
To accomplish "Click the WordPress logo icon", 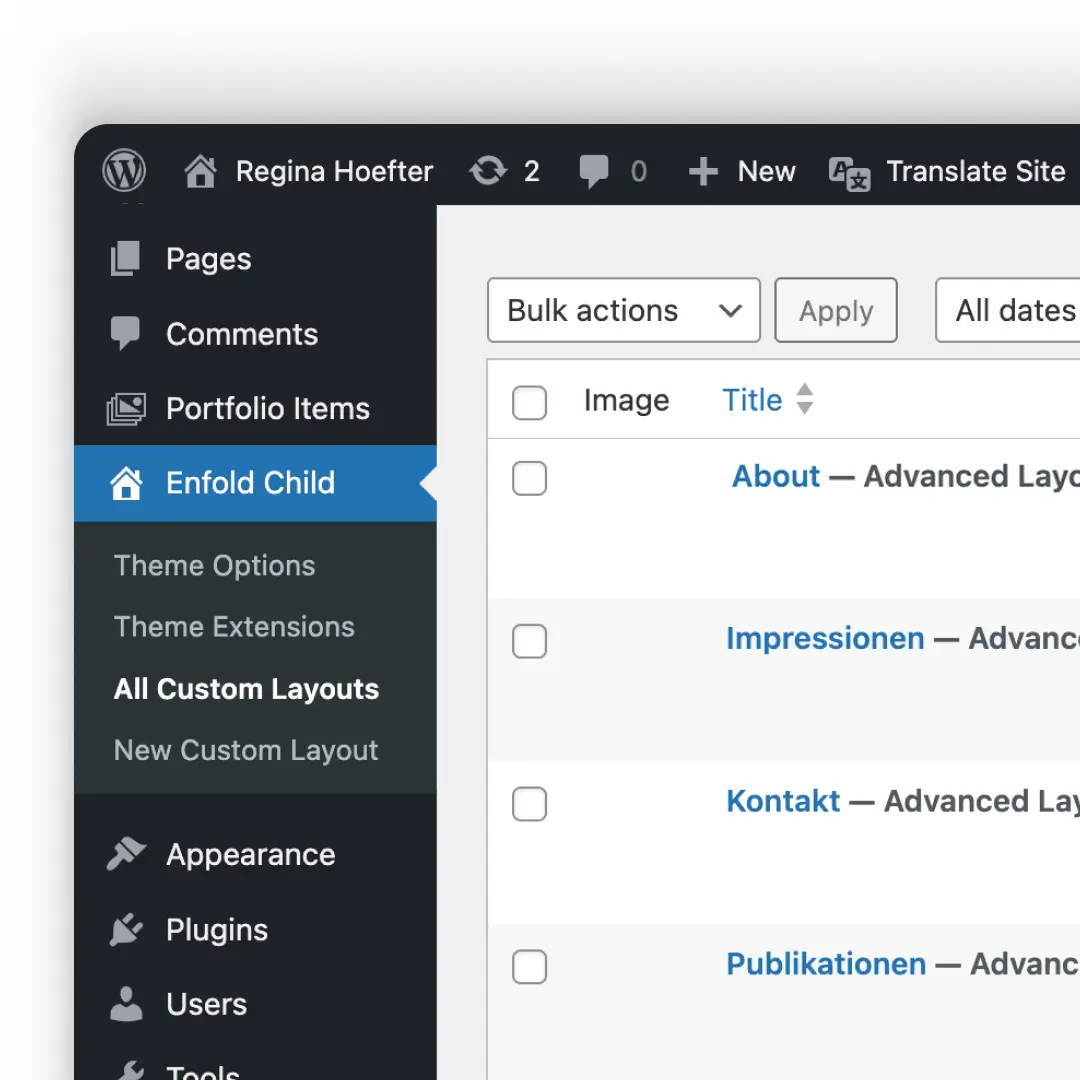I will click(125, 172).
